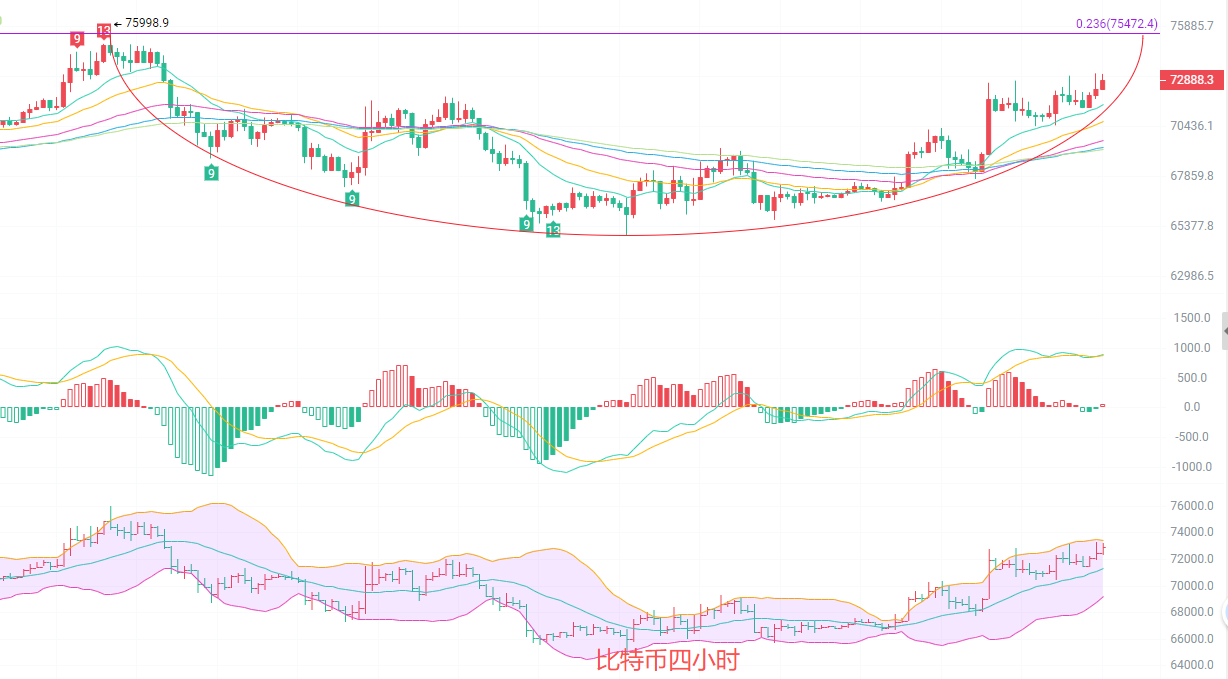
Task: Select the leftmost green 9 marker
Action: pos(211,173)
